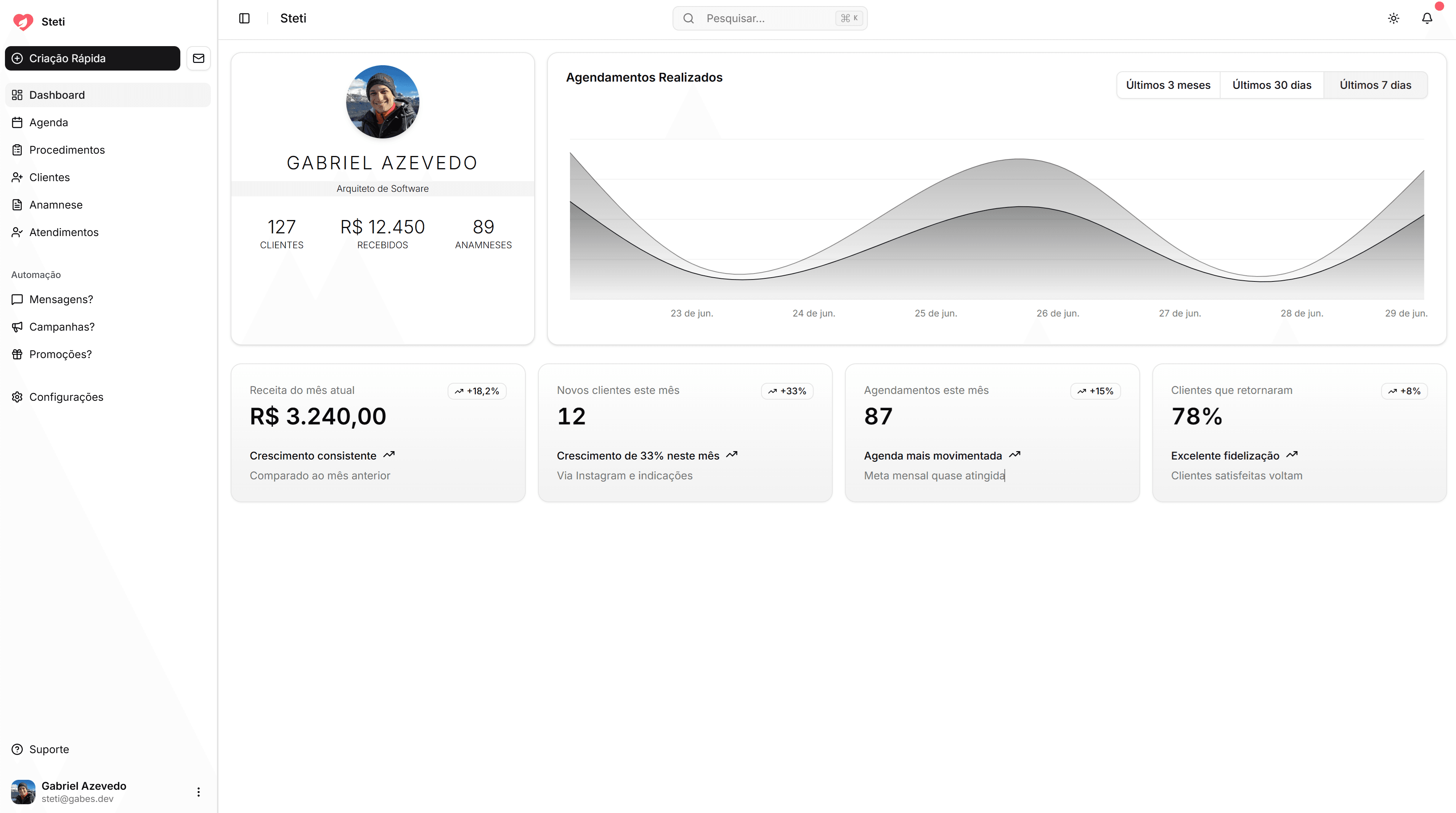Go to Clientes page label
The width and height of the screenshot is (1456, 813).
pos(50,177)
